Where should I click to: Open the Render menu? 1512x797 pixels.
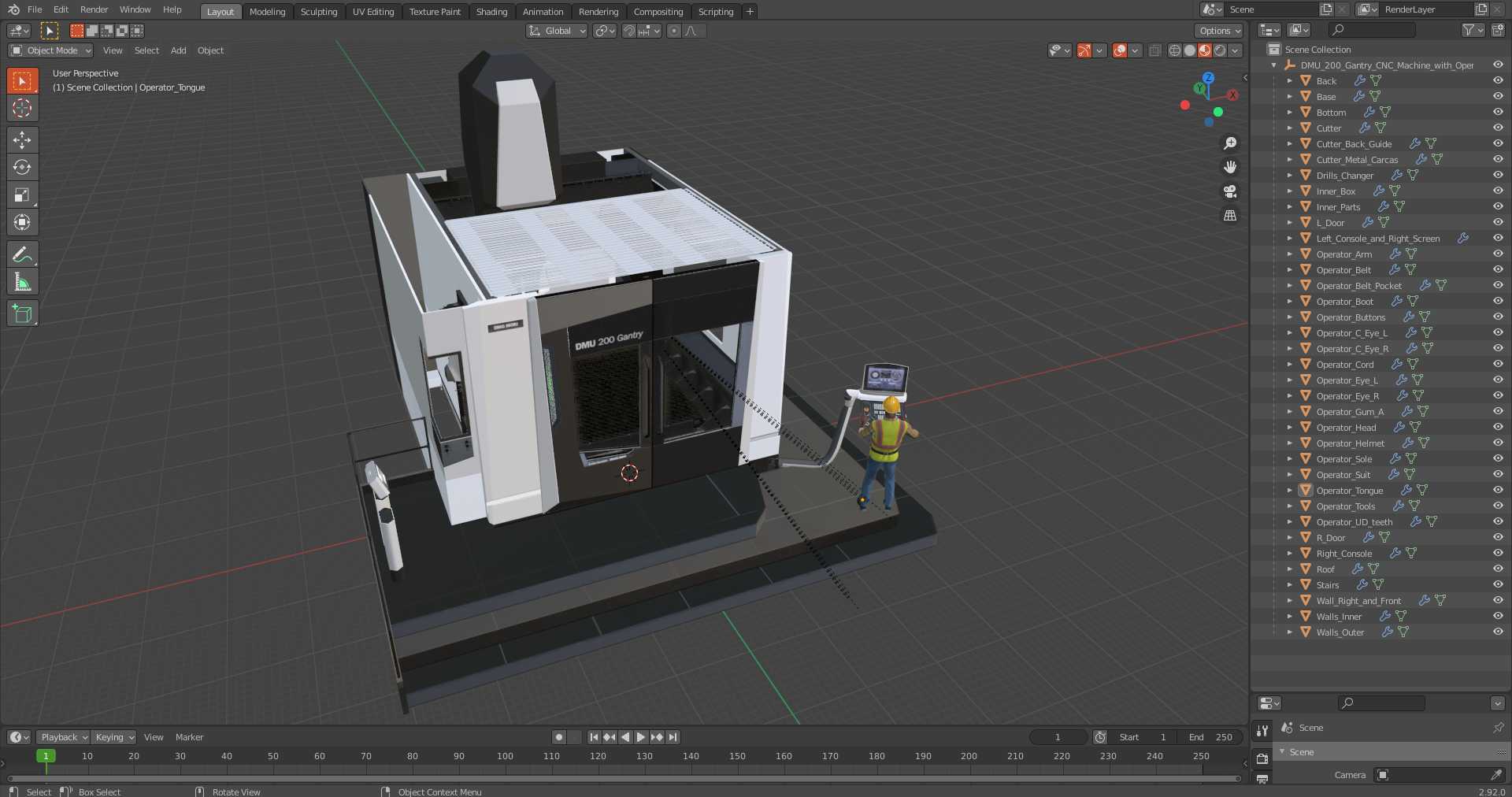tap(94, 9)
